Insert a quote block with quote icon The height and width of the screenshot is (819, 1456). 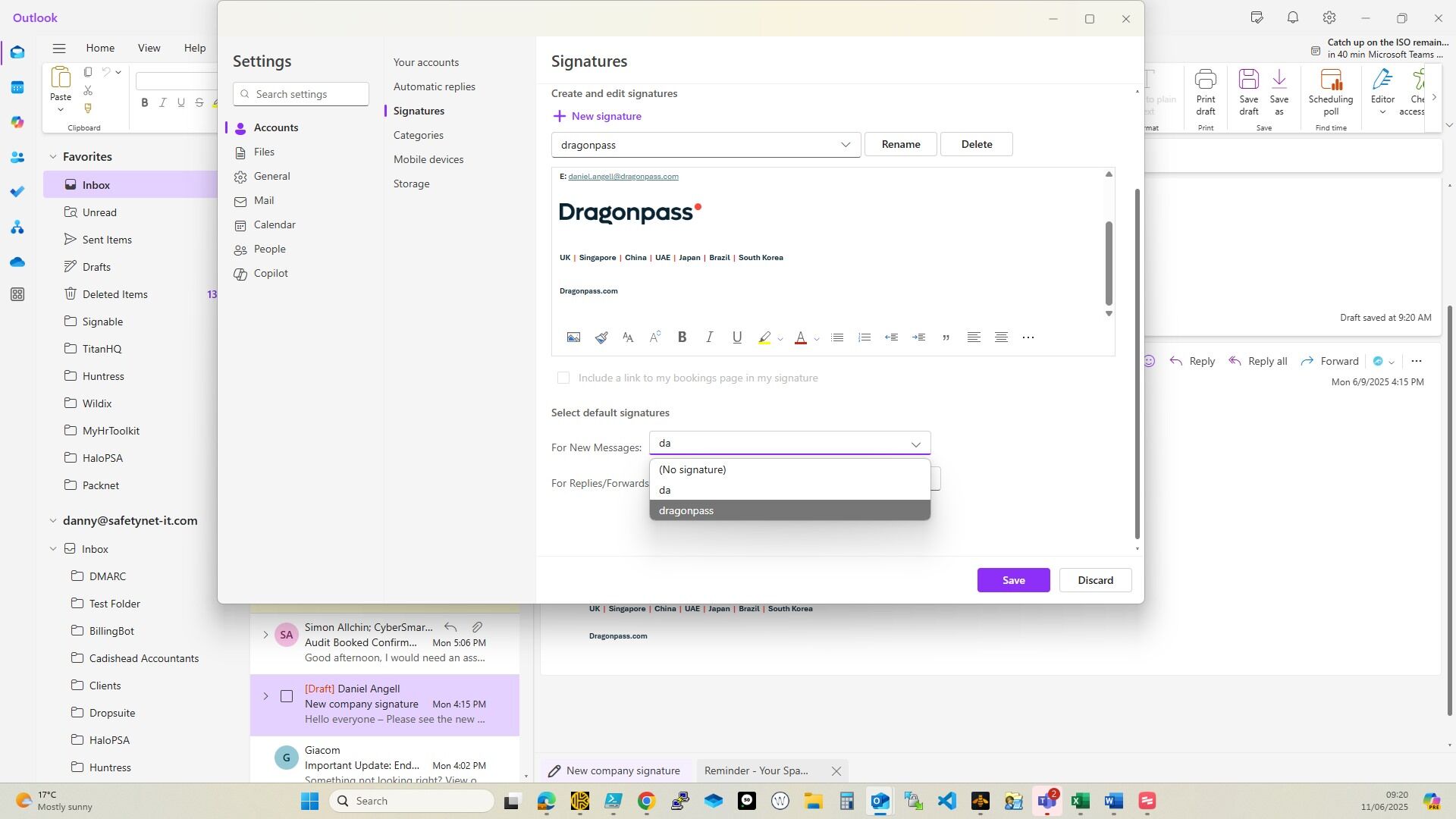(x=946, y=338)
